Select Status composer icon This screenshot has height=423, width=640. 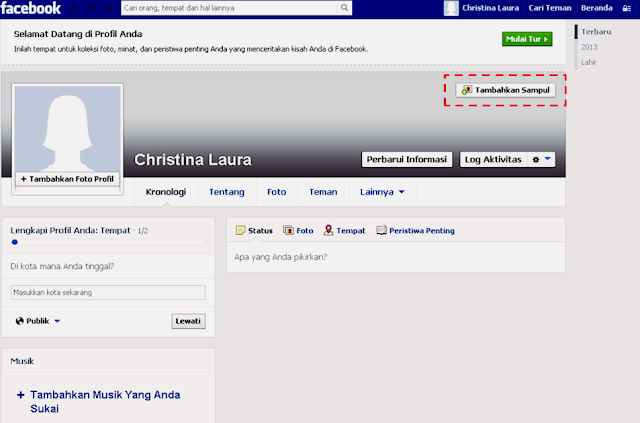tap(240, 230)
